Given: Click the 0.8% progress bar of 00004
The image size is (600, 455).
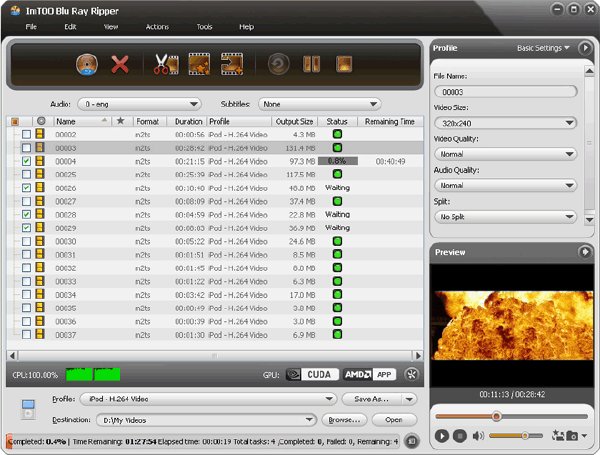Looking at the screenshot, I should point(338,161).
